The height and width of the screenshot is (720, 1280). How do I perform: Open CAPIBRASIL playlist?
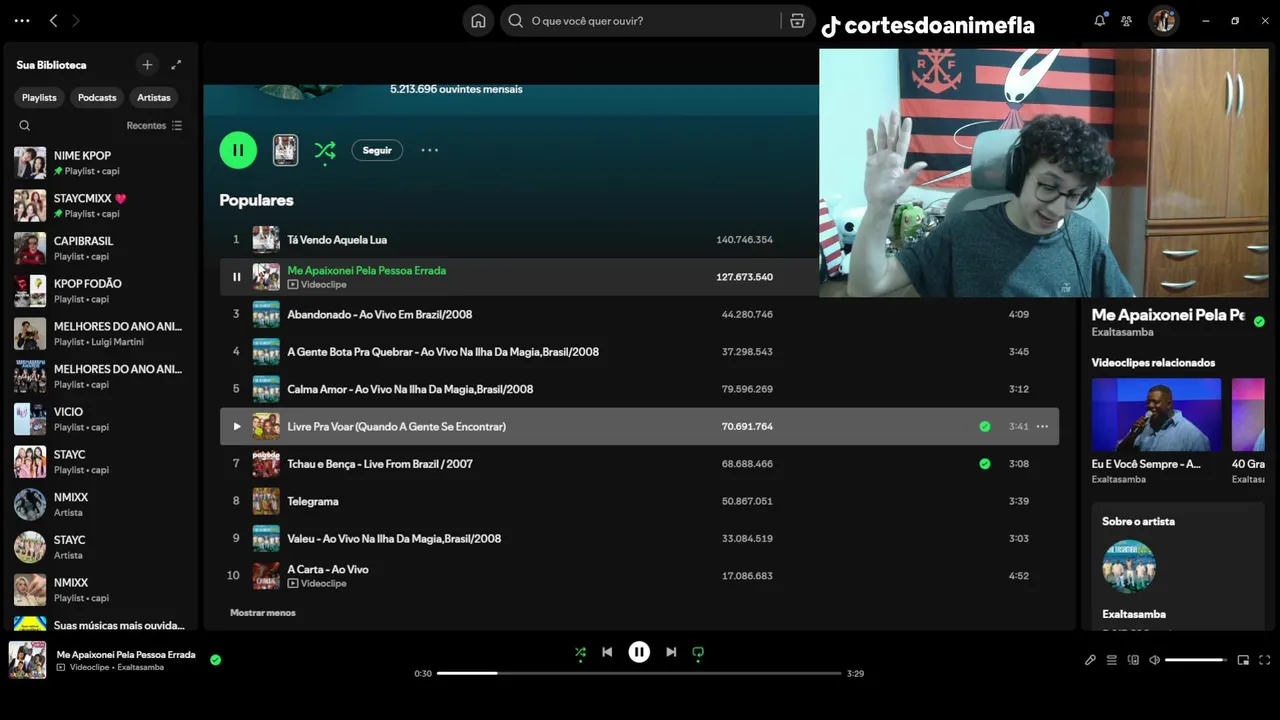click(x=100, y=248)
